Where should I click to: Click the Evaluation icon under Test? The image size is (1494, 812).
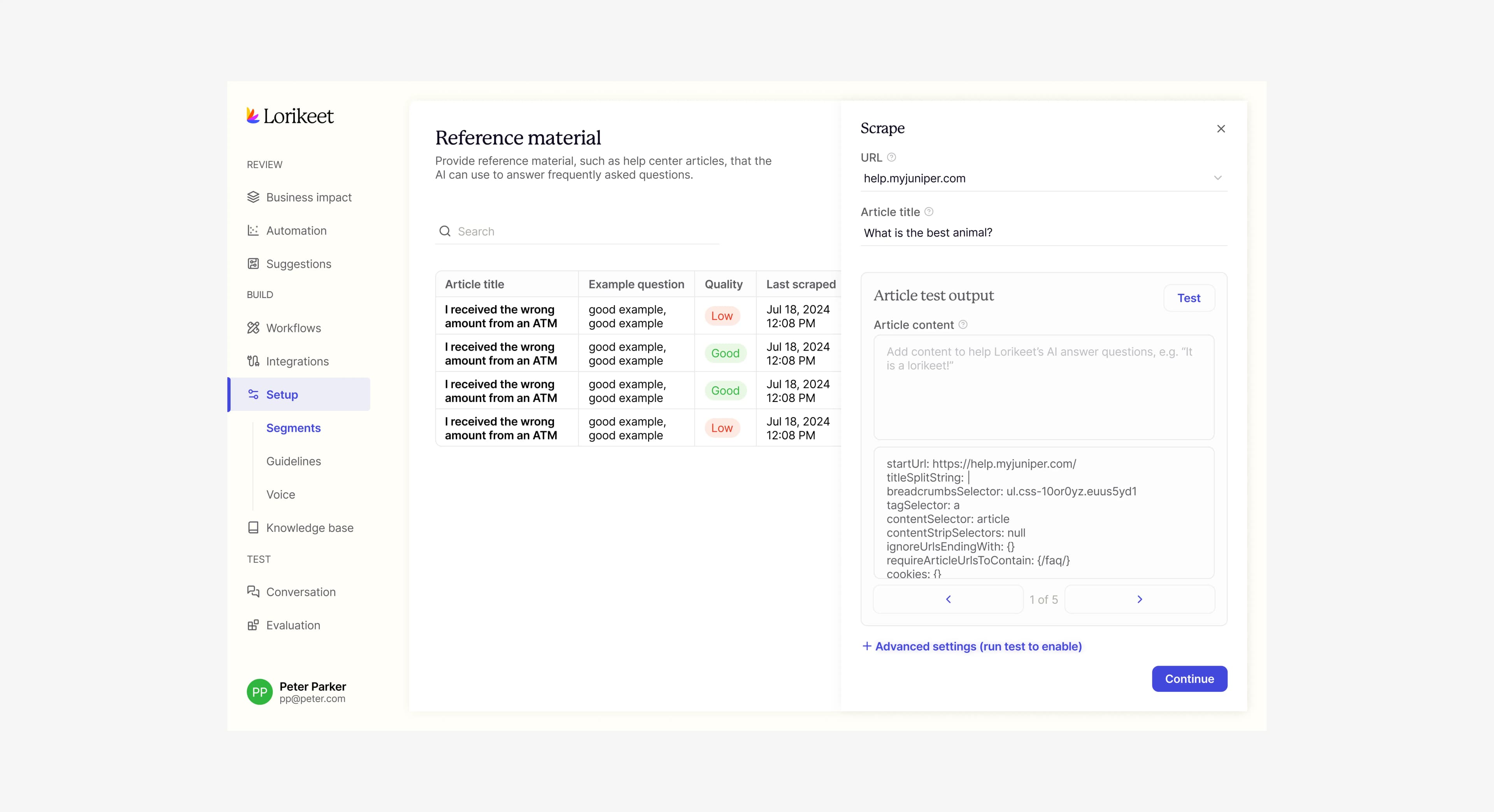253,625
